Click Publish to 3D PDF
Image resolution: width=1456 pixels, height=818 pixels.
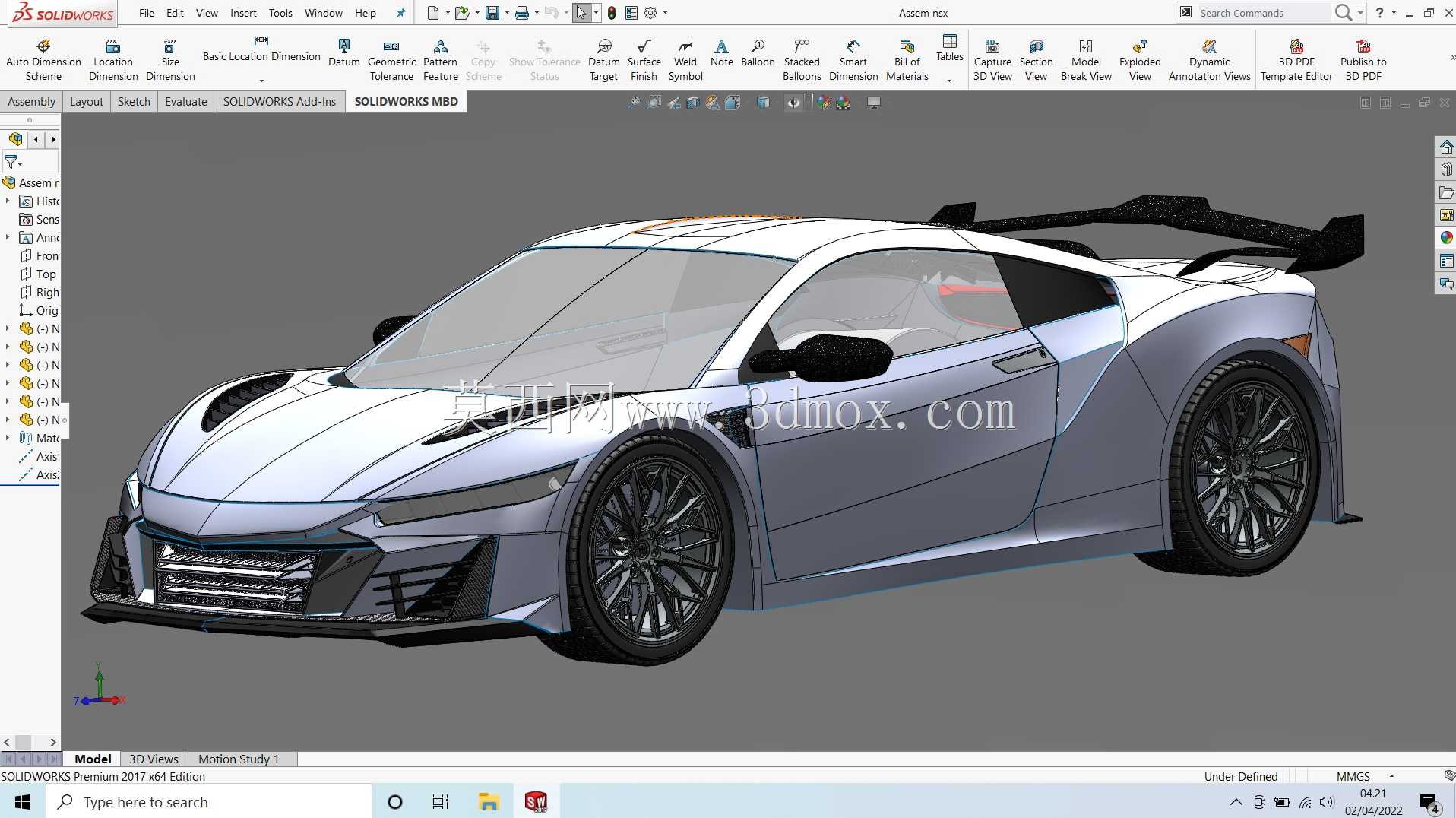pyautogui.click(x=1363, y=60)
